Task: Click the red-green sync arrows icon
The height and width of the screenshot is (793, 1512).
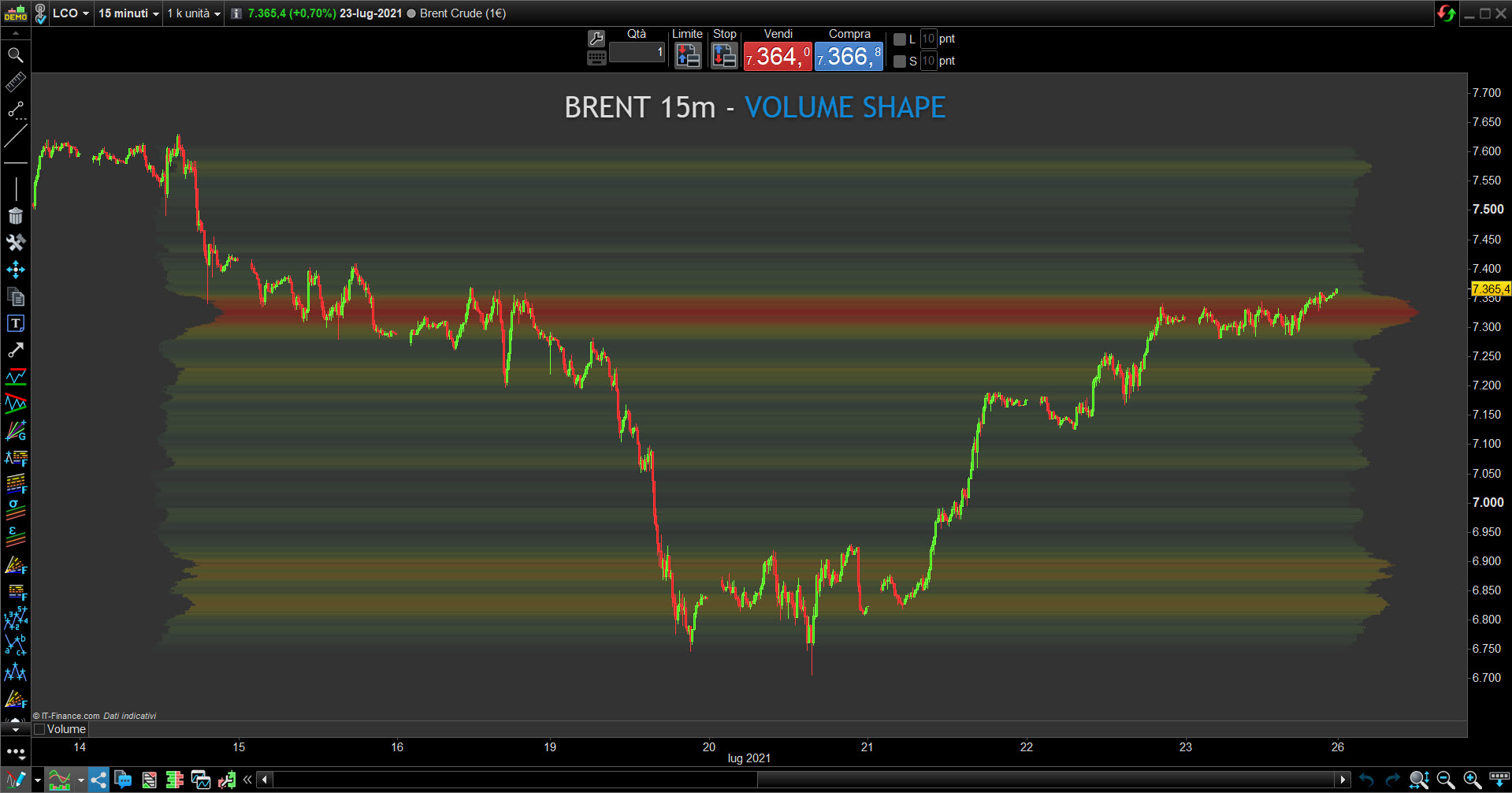Action: point(1447,13)
